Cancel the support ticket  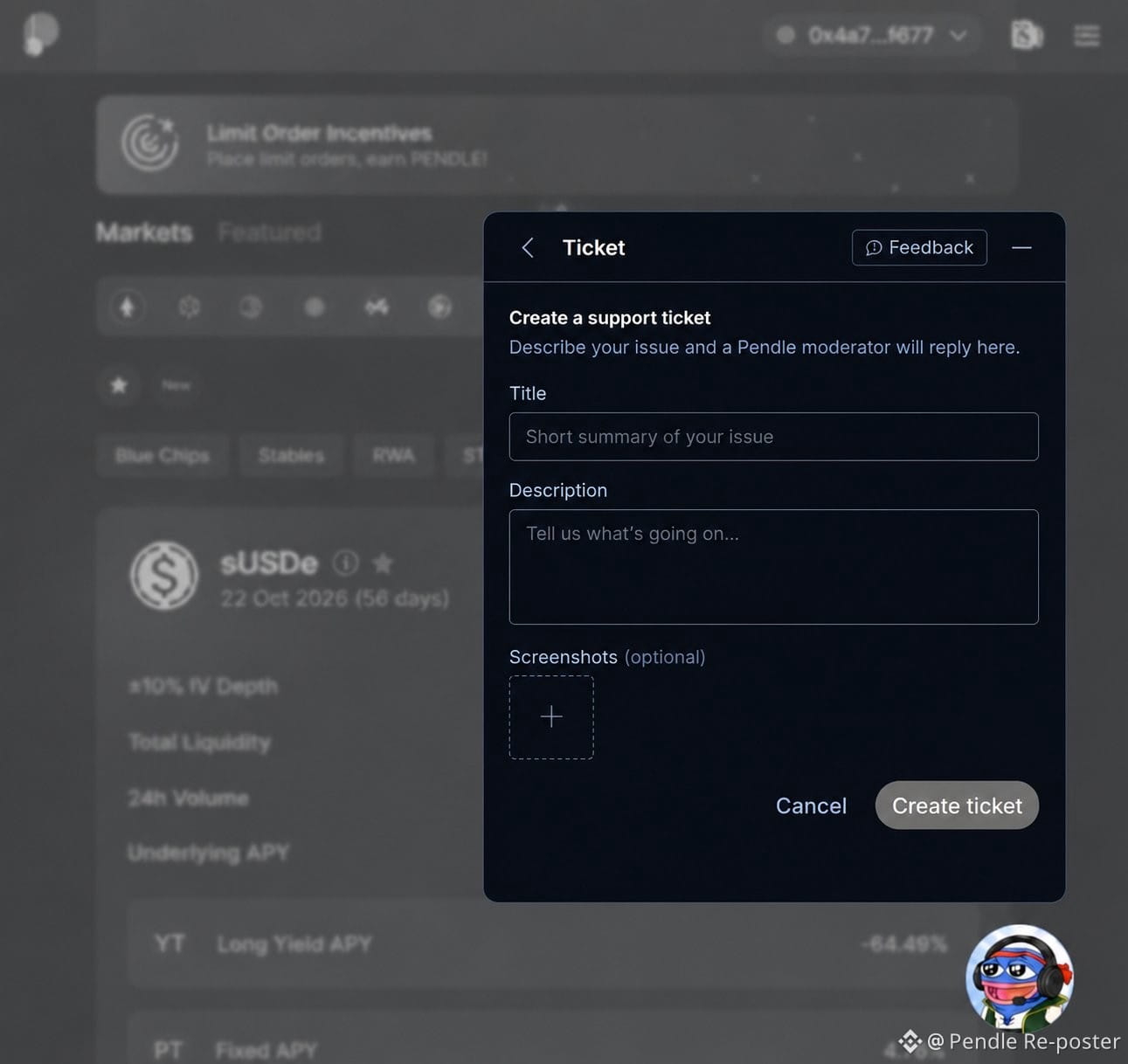point(811,805)
